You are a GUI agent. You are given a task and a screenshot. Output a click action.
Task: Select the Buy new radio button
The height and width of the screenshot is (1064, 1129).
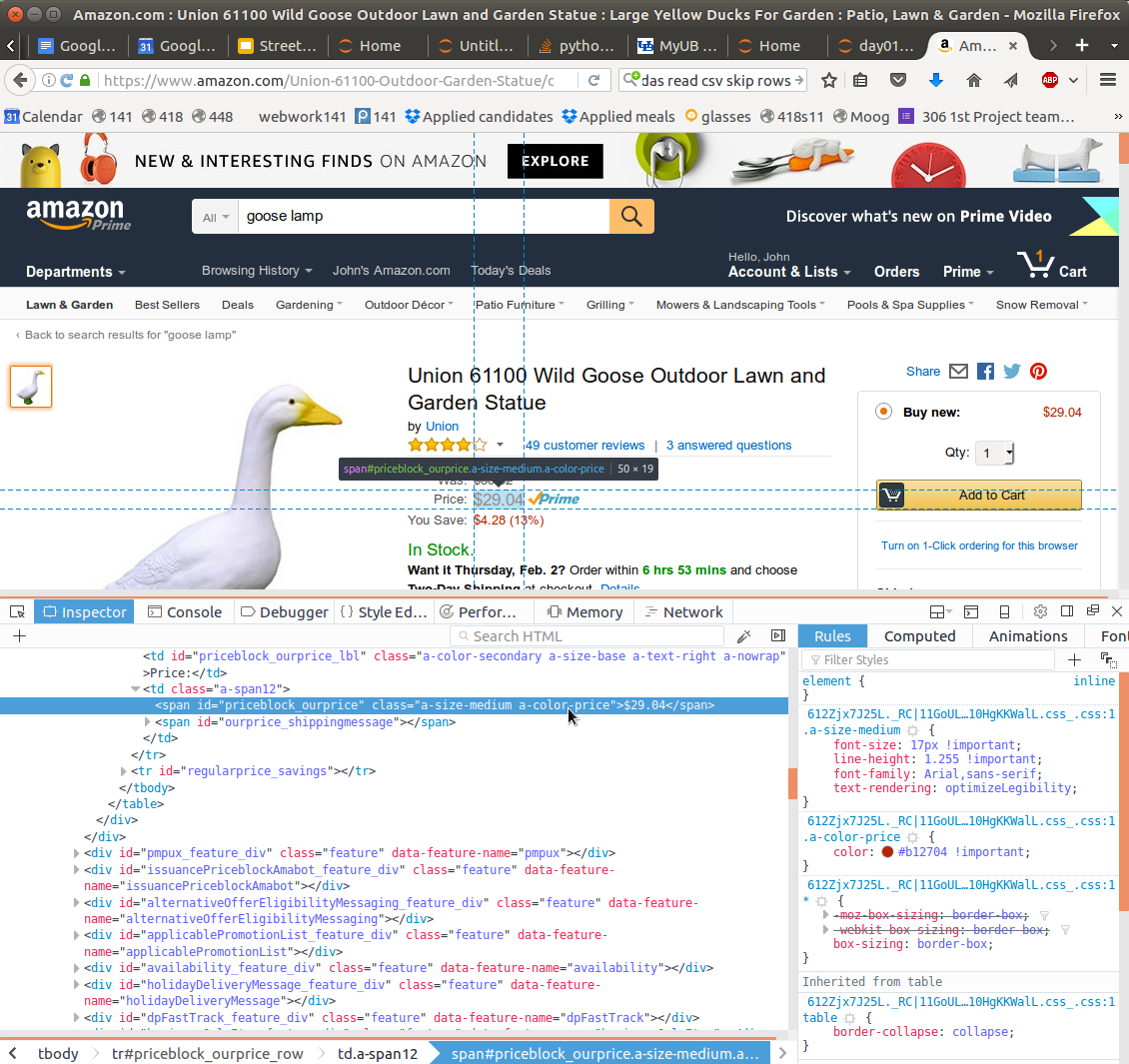pyautogui.click(x=883, y=412)
